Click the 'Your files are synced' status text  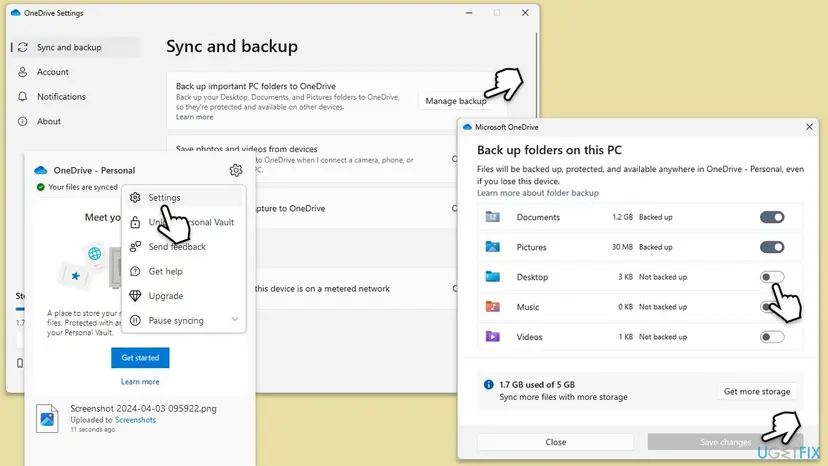pos(83,187)
